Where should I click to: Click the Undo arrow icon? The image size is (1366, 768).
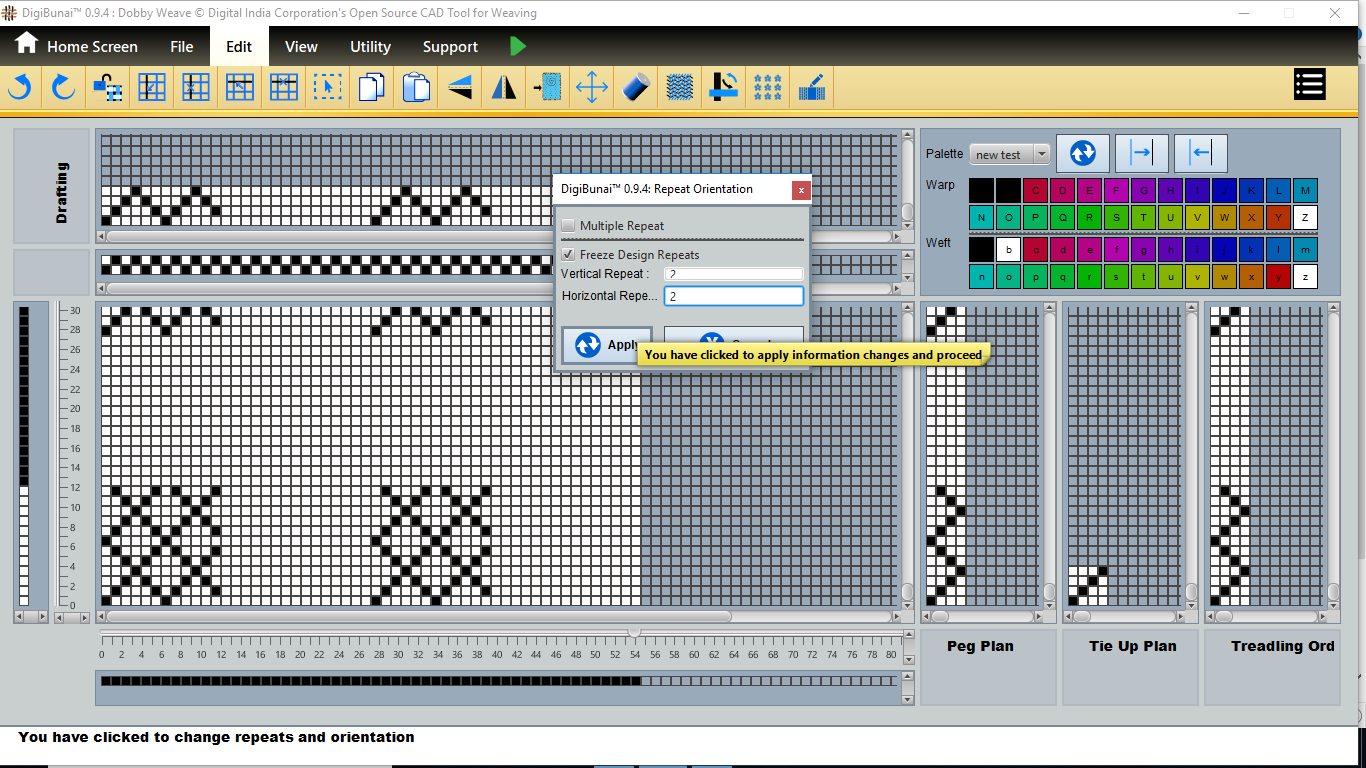tap(20, 88)
